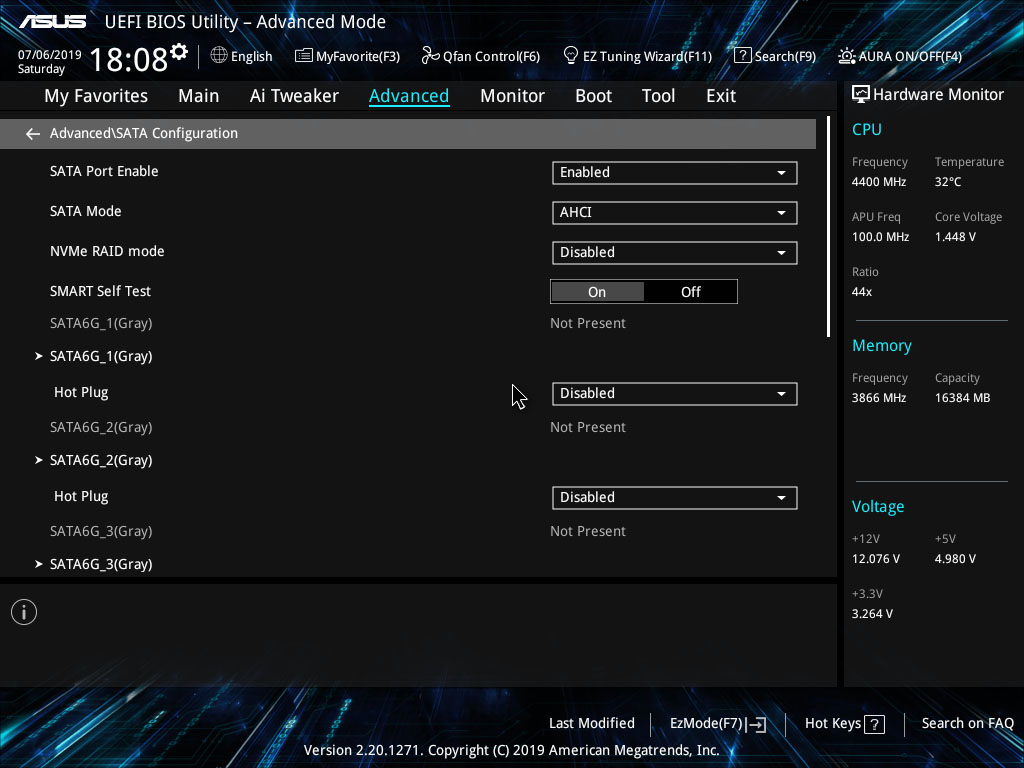Click the SATA Port Enable label
Viewport: 1024px width, 768px height.
(104, 171)
